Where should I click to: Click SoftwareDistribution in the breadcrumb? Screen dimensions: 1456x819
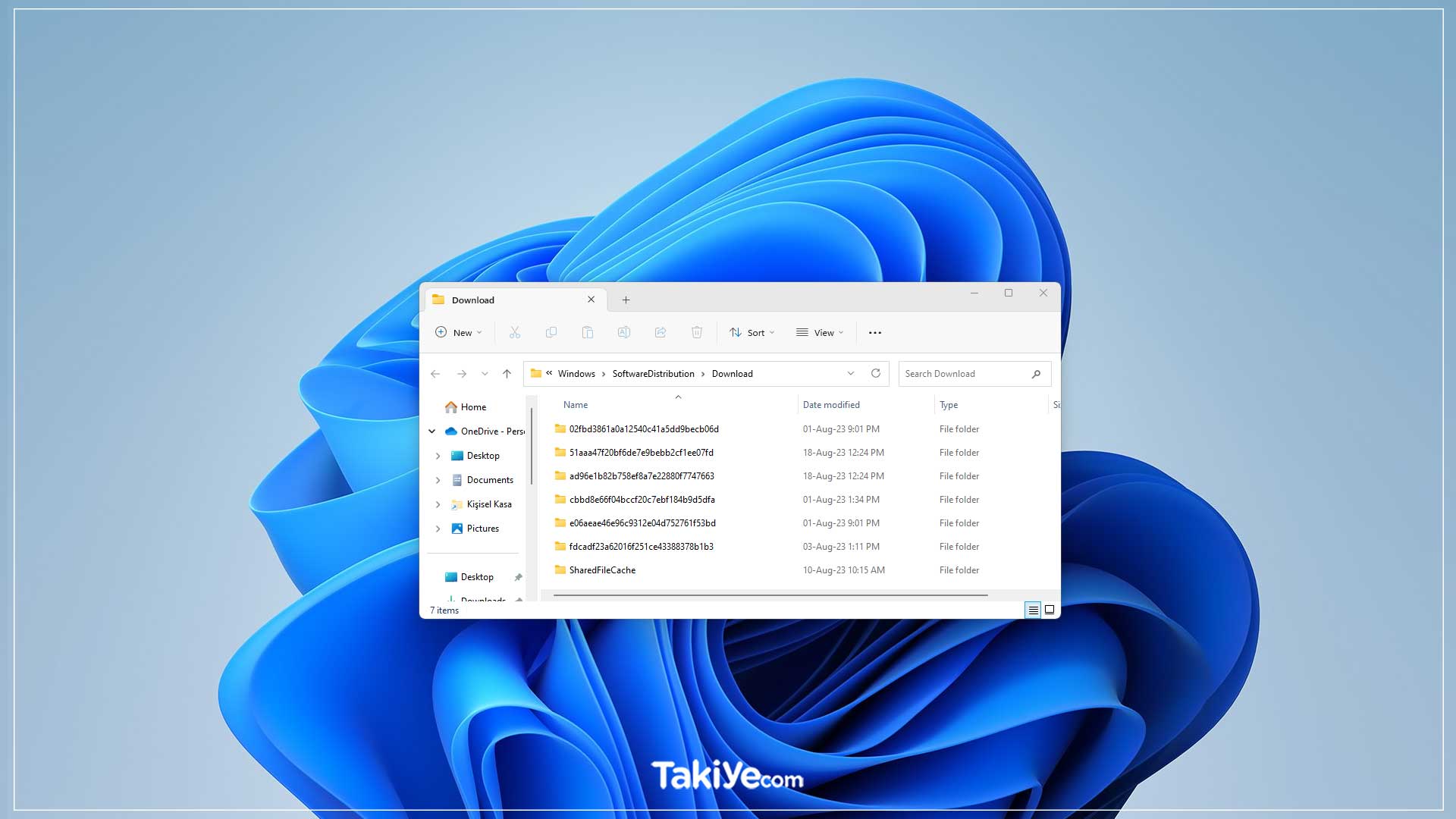654,374
